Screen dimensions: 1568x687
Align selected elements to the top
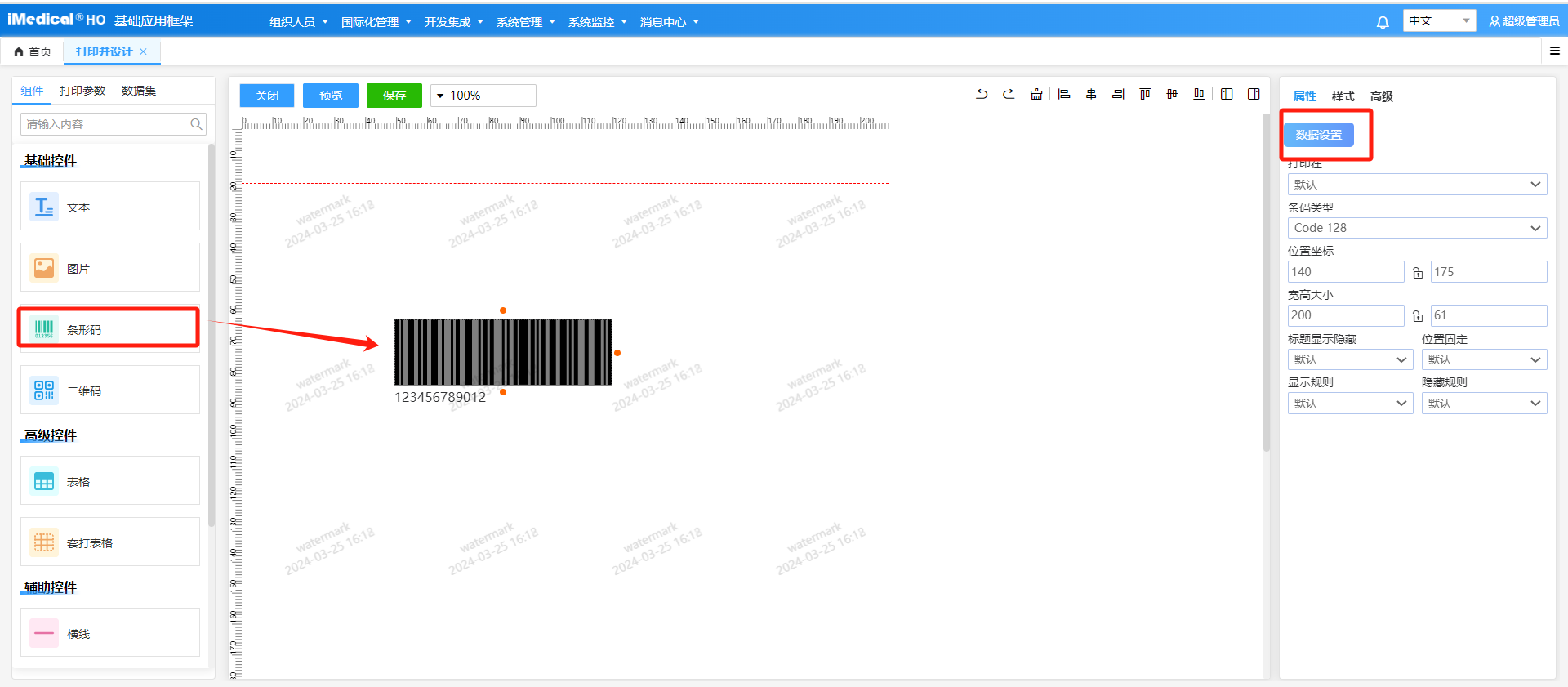point(1145,95)
